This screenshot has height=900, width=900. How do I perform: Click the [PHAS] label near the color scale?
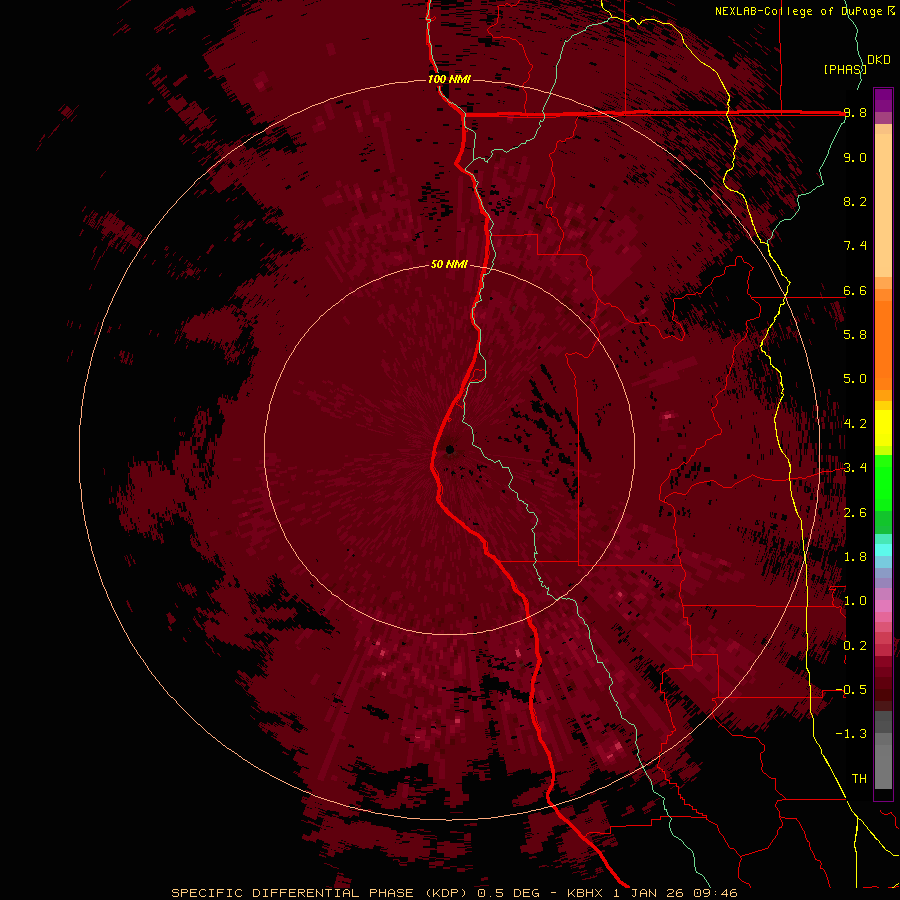(845, 69)
